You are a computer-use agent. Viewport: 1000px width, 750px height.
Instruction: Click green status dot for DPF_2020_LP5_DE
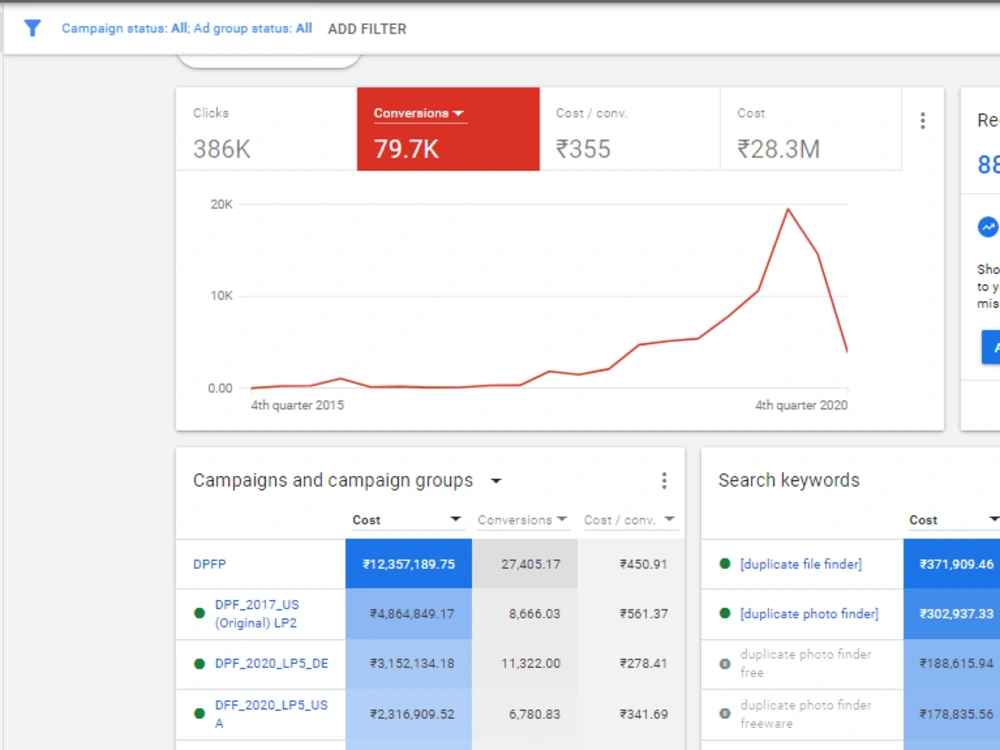[200, 664]
